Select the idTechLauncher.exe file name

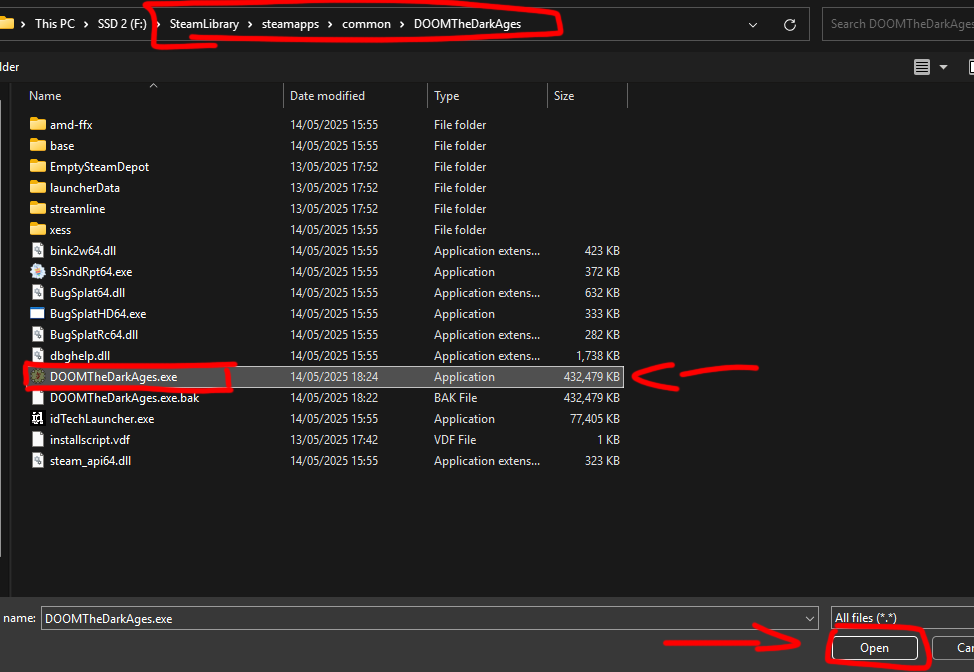[x=102, y=419]
